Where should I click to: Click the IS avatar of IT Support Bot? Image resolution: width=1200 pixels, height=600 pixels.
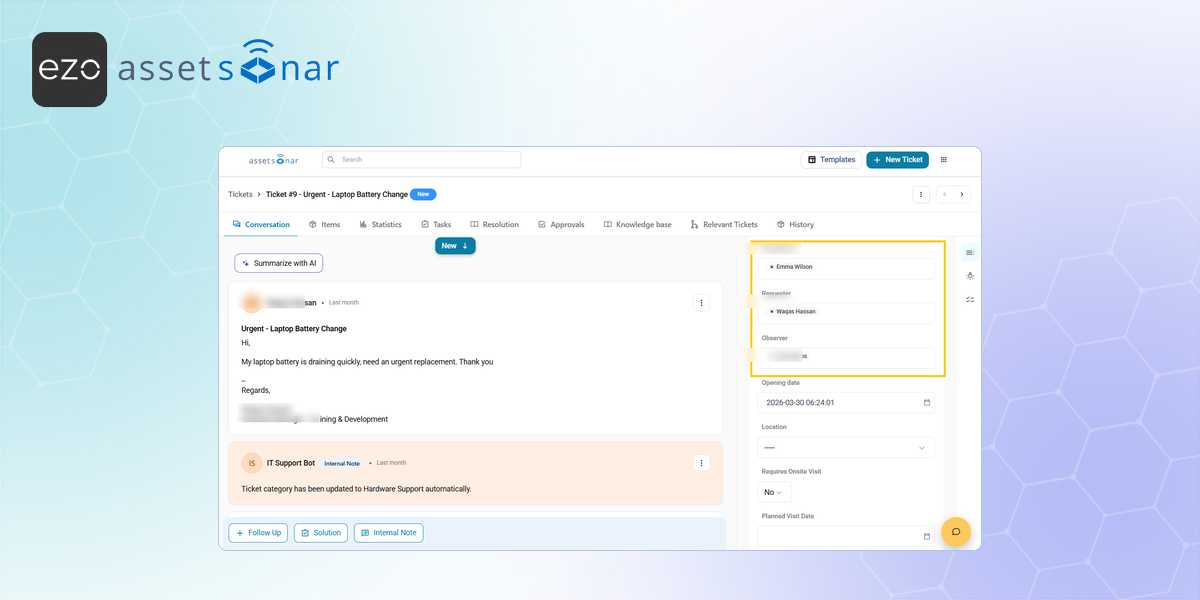click(252, 463)
